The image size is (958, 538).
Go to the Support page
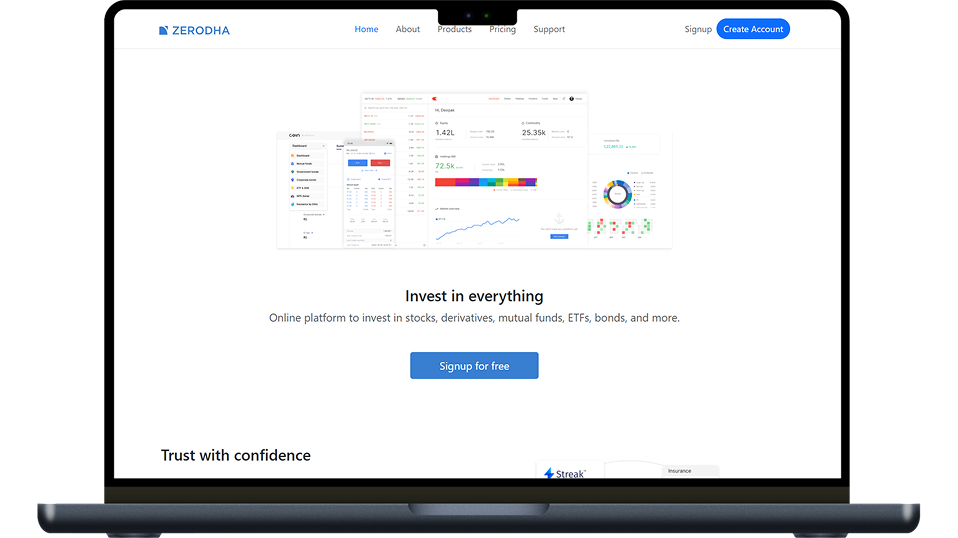coord(549,29)
